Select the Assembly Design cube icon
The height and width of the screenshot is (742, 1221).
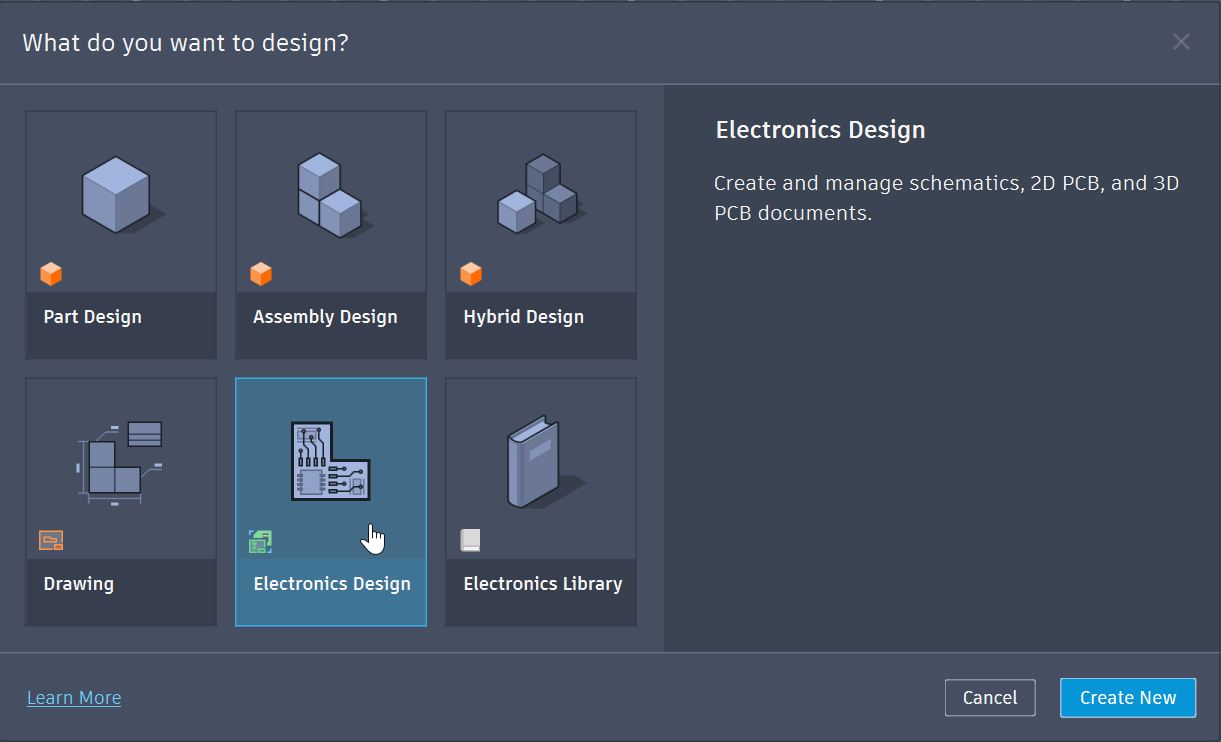click(330, 195)
